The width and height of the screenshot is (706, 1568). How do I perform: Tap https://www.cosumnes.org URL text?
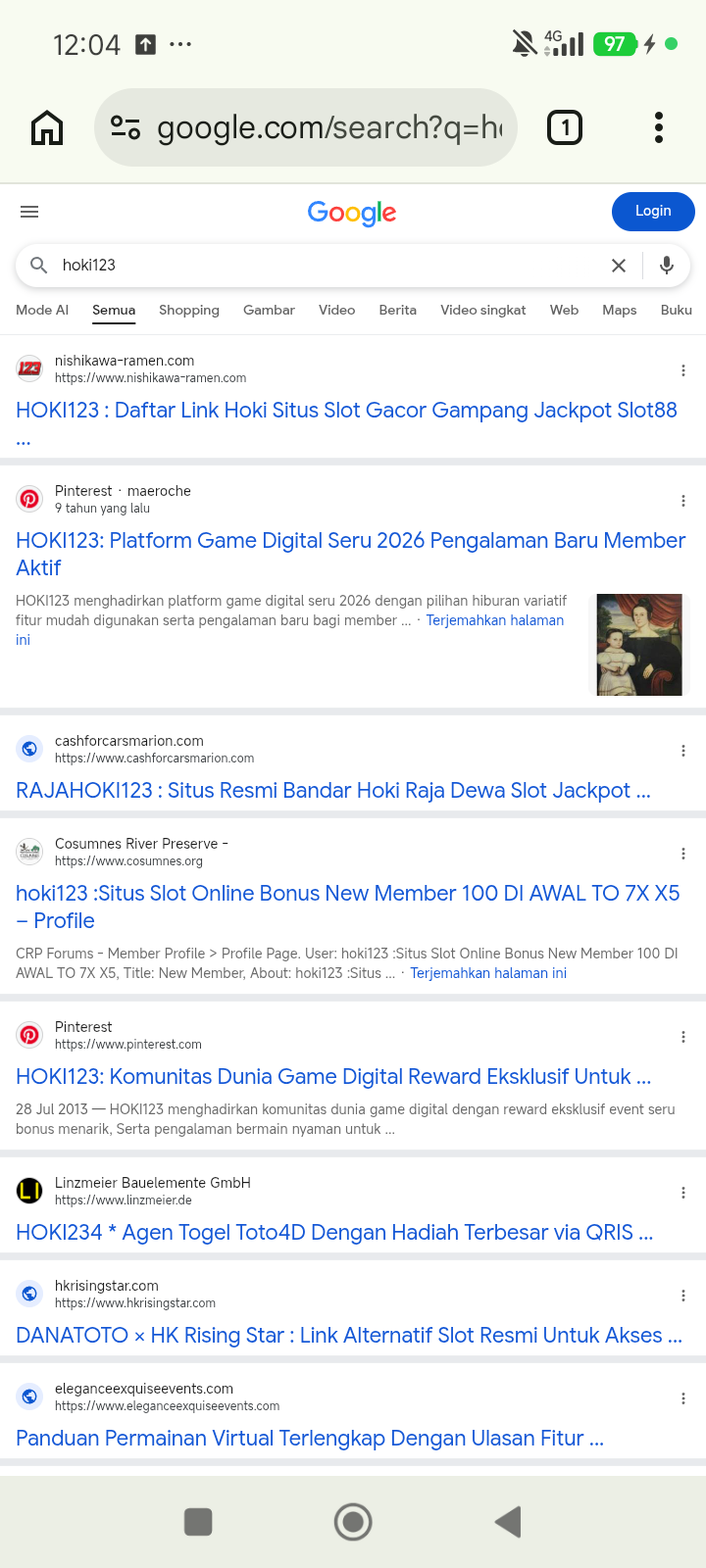pos(128,861)
